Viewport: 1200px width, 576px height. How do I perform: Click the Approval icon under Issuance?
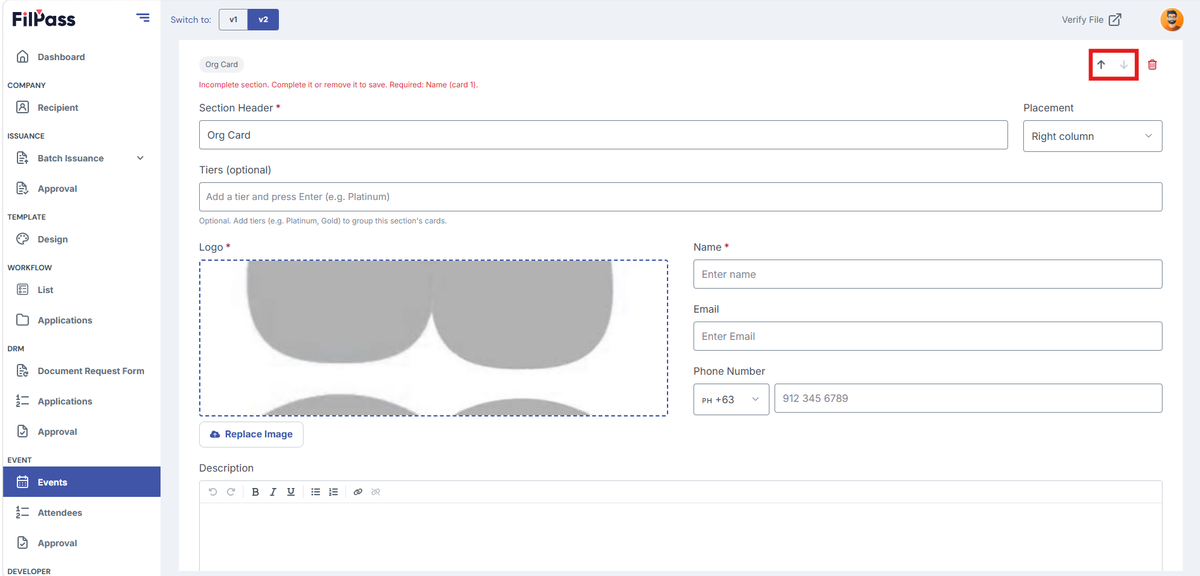23,188
